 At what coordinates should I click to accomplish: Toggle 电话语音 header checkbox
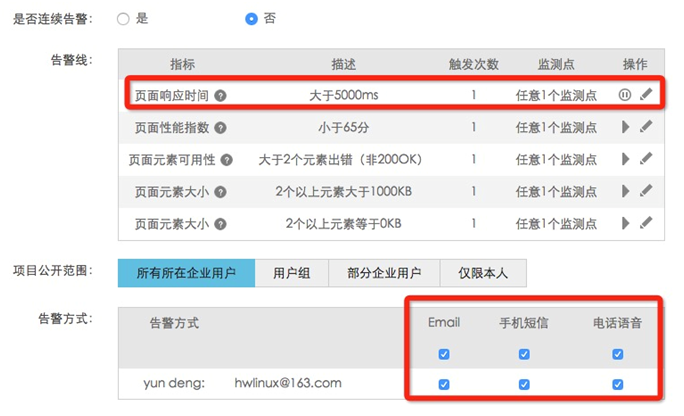tap(617, 354)
